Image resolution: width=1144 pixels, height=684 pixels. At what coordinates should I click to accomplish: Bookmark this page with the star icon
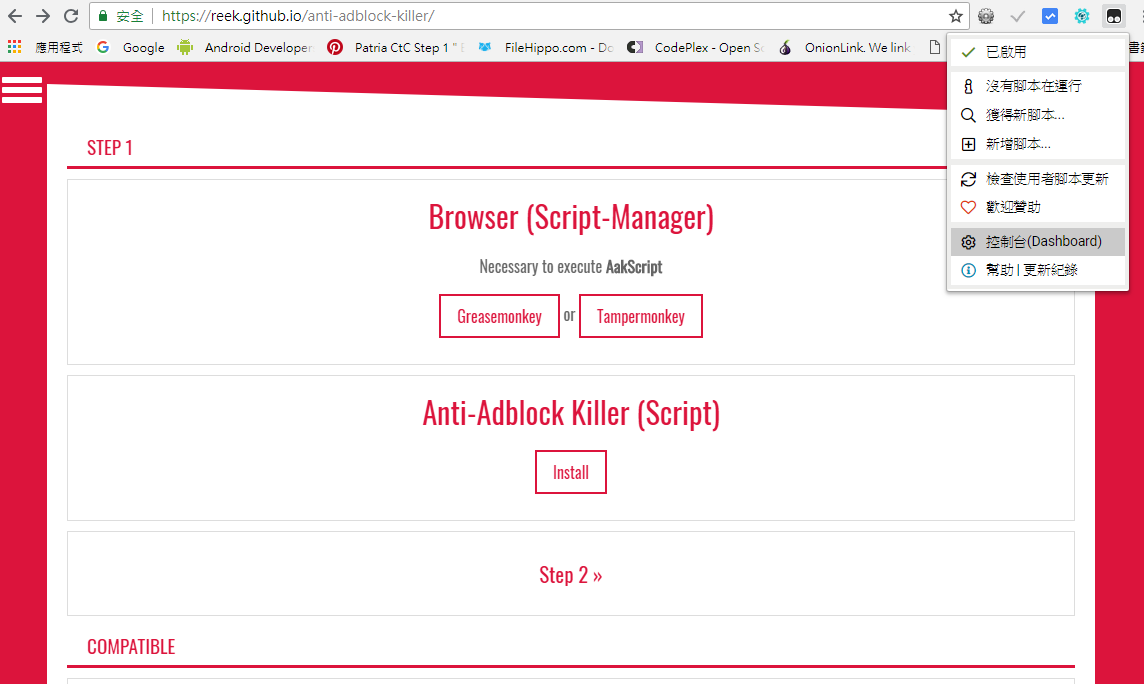coord(956,16)
